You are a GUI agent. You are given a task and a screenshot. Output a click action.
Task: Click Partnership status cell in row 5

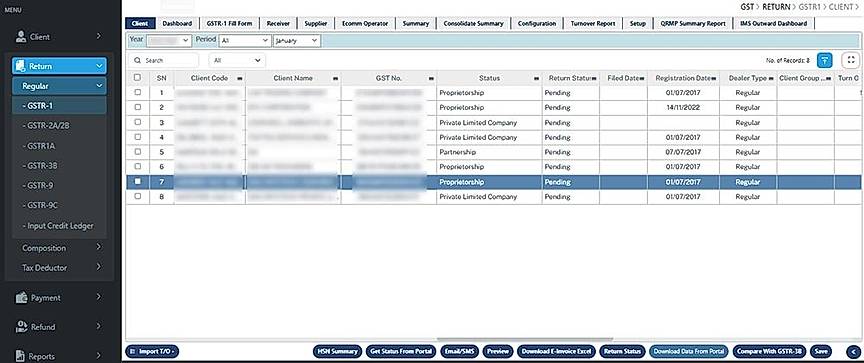pos(489,152)
